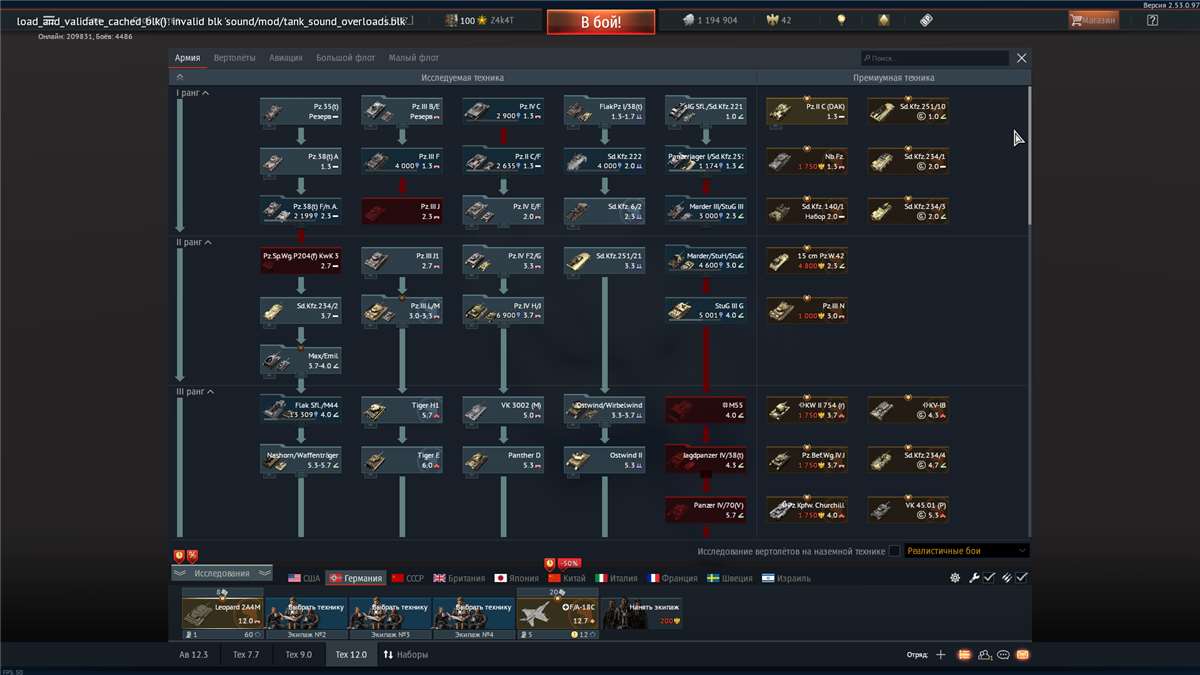Click the camouflage filter check icon
The image size is (1200, 675).
[1021, 578]
